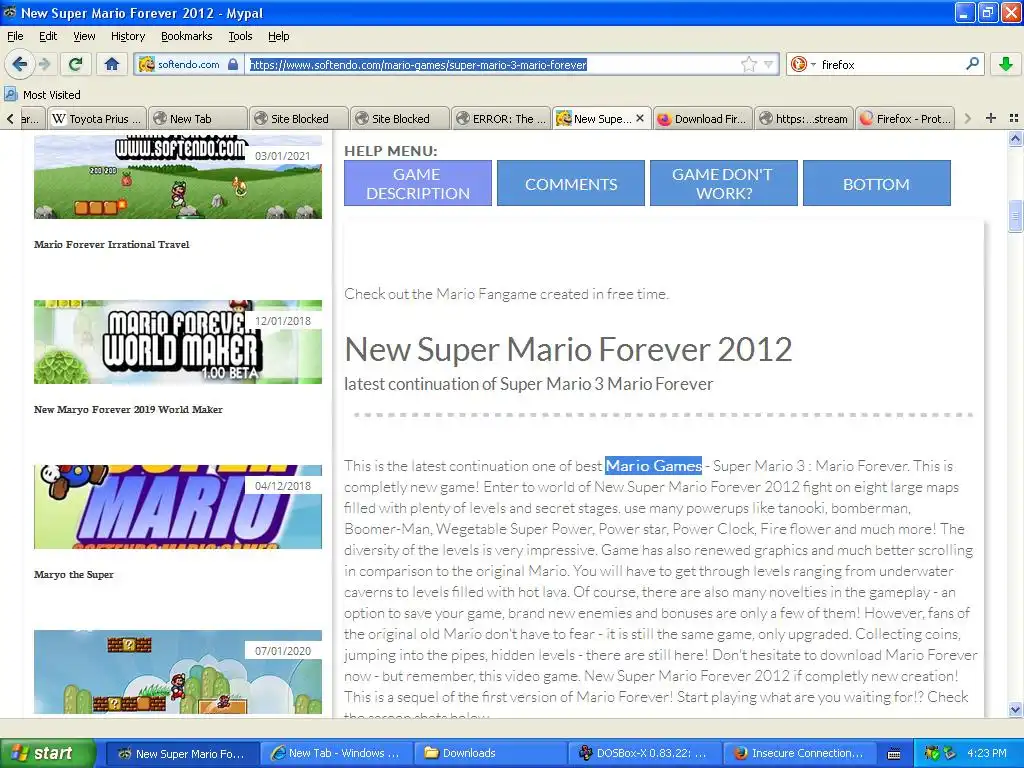Screen dimensions: 1024x768
Task: Open a new tab with plus button
Action: pyautogui.click(x=991, y=118)
